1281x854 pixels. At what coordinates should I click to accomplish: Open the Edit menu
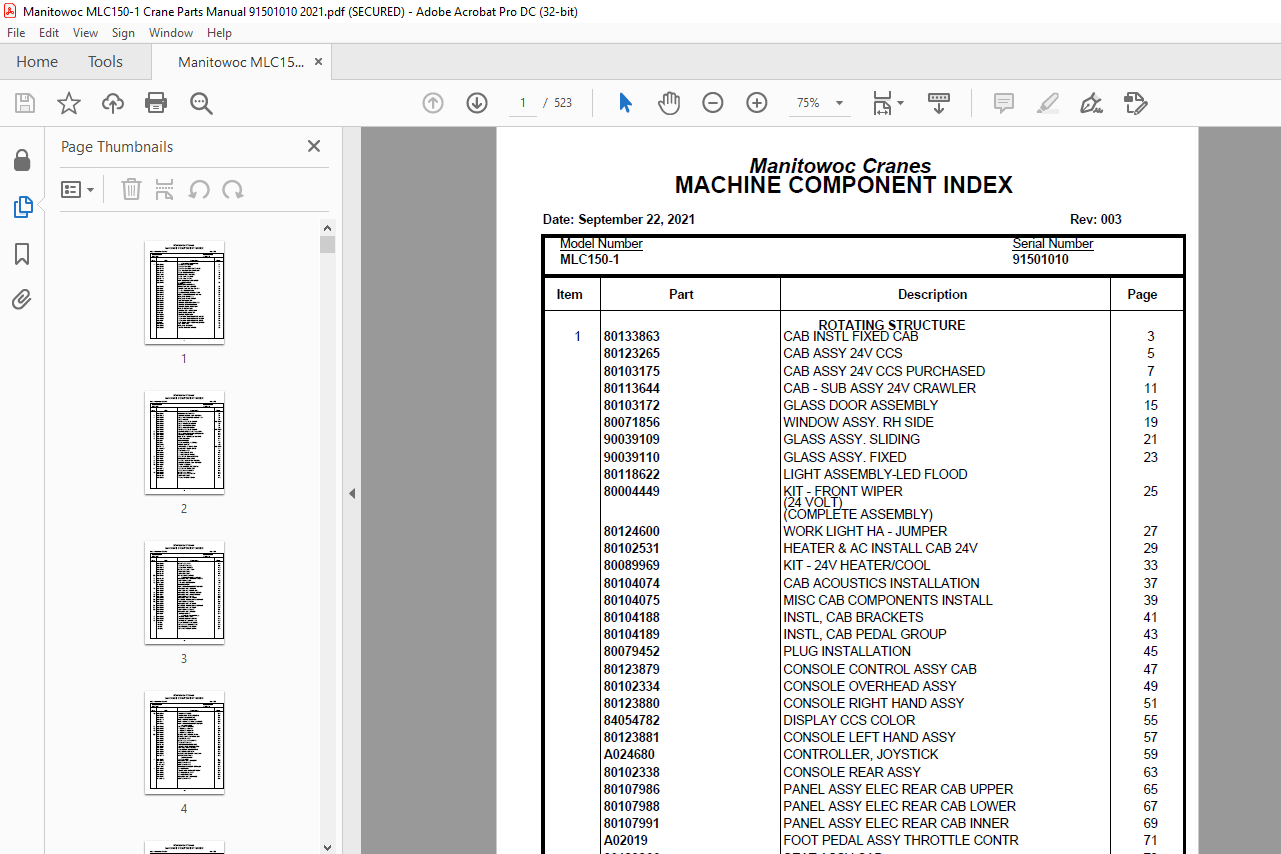[x=49, y=33]
